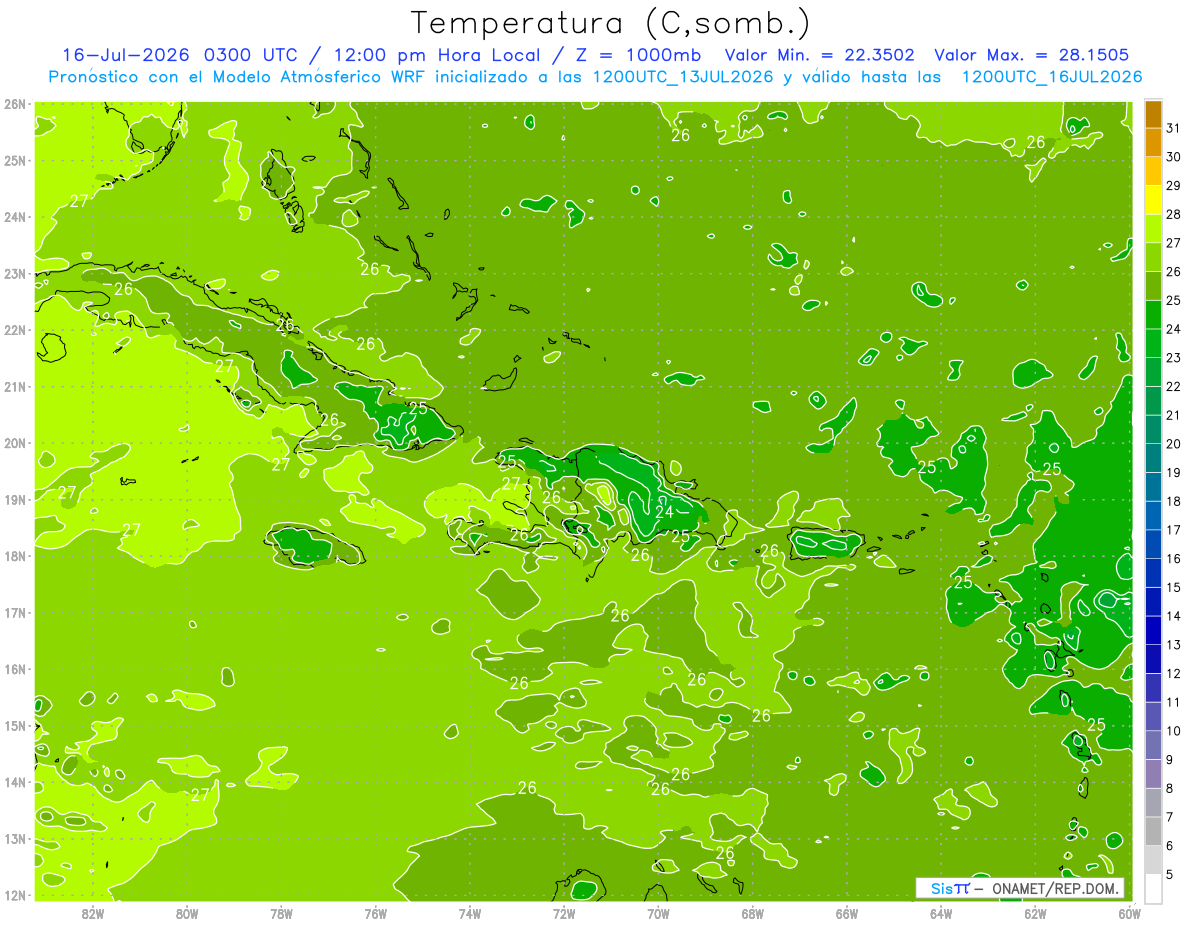
Task: Click the latitude axis label 23N
Action: (14, 273)
